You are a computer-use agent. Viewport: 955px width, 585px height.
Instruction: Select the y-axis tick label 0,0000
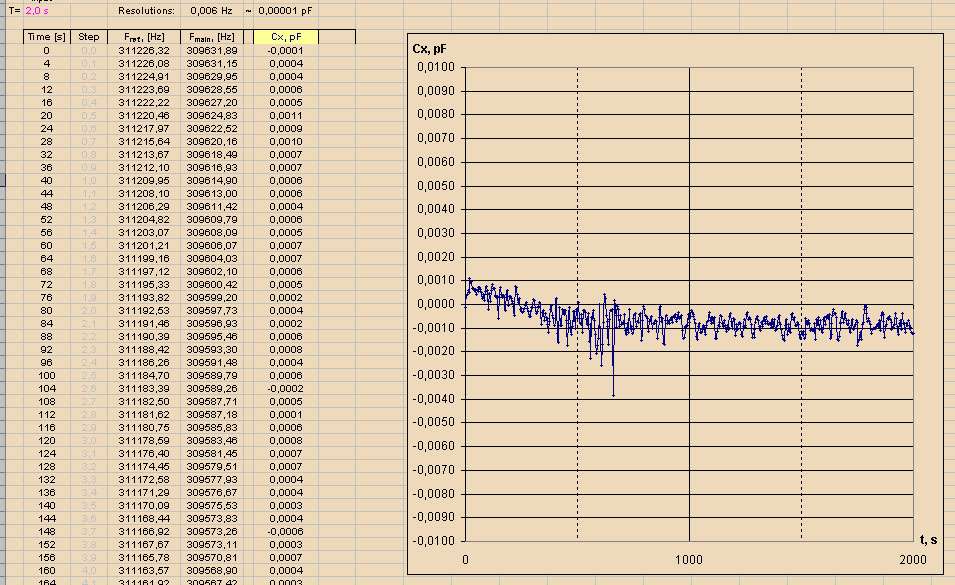[435, 304]
